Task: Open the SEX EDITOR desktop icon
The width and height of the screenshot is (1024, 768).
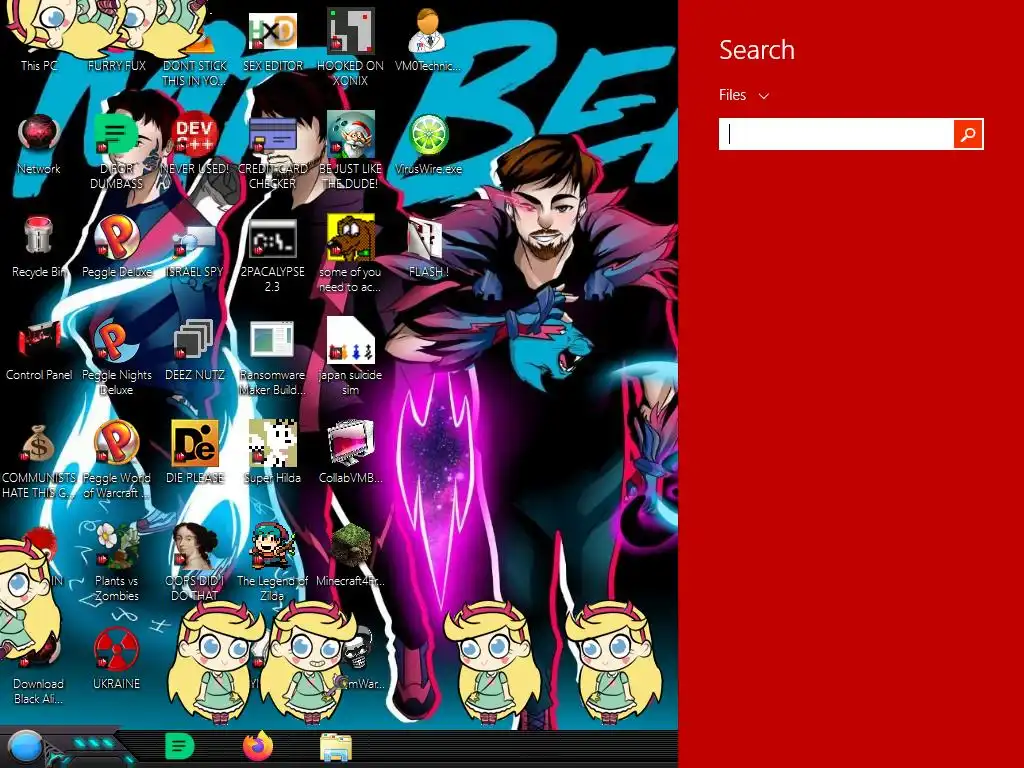Action: click(272, 31)
